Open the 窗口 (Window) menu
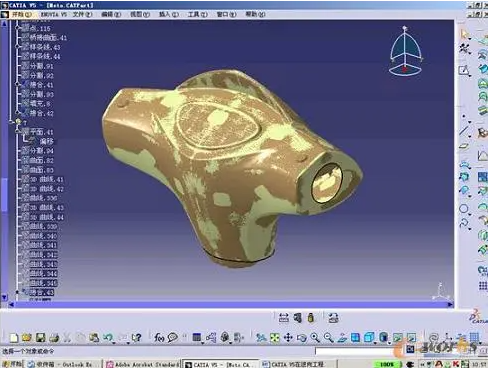 [226, 14]
